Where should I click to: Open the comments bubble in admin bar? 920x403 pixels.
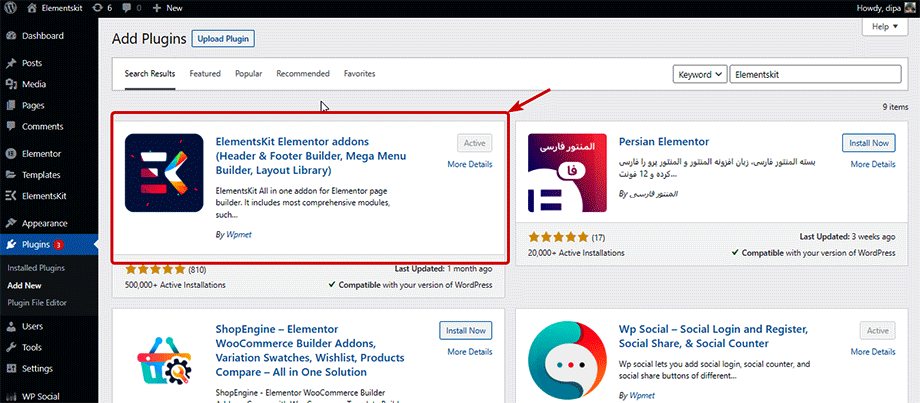click(130, 8)
